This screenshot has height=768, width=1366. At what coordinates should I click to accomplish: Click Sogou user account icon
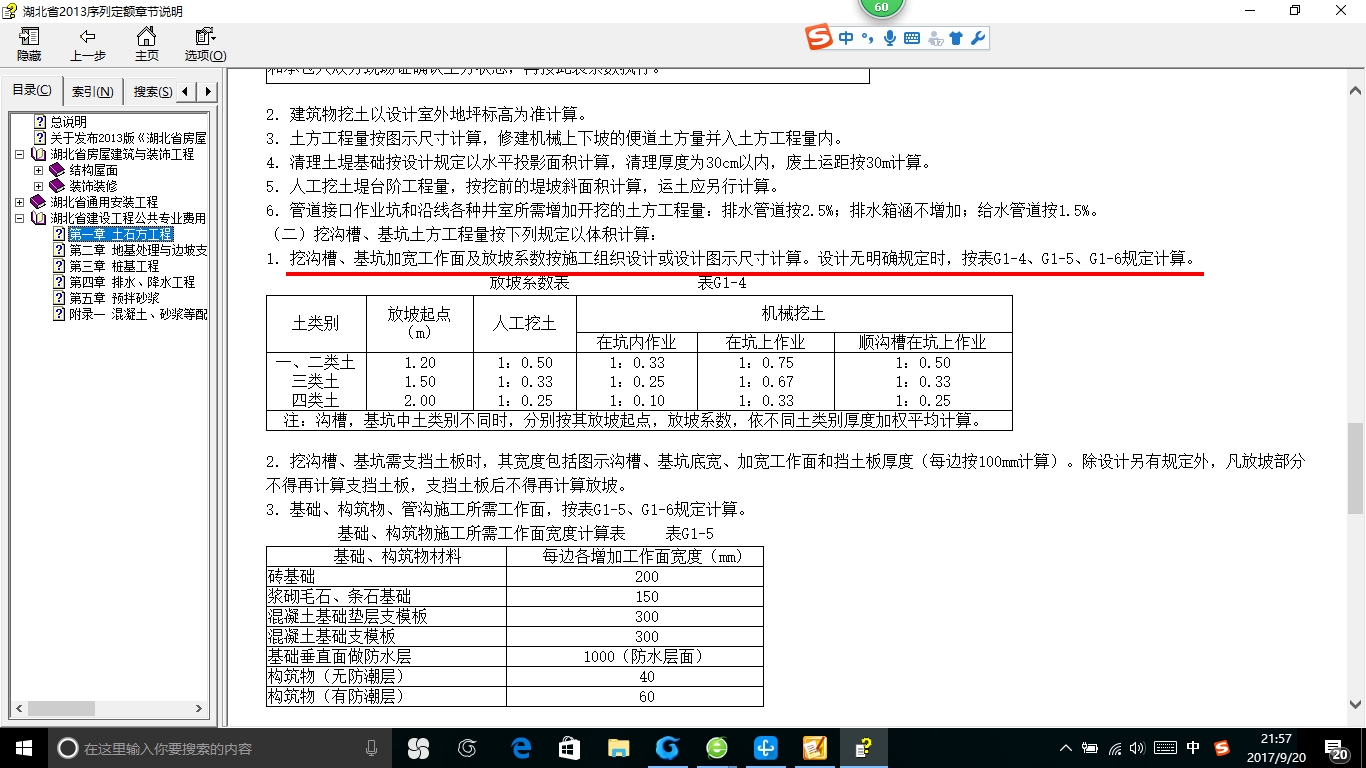[935, 38]
